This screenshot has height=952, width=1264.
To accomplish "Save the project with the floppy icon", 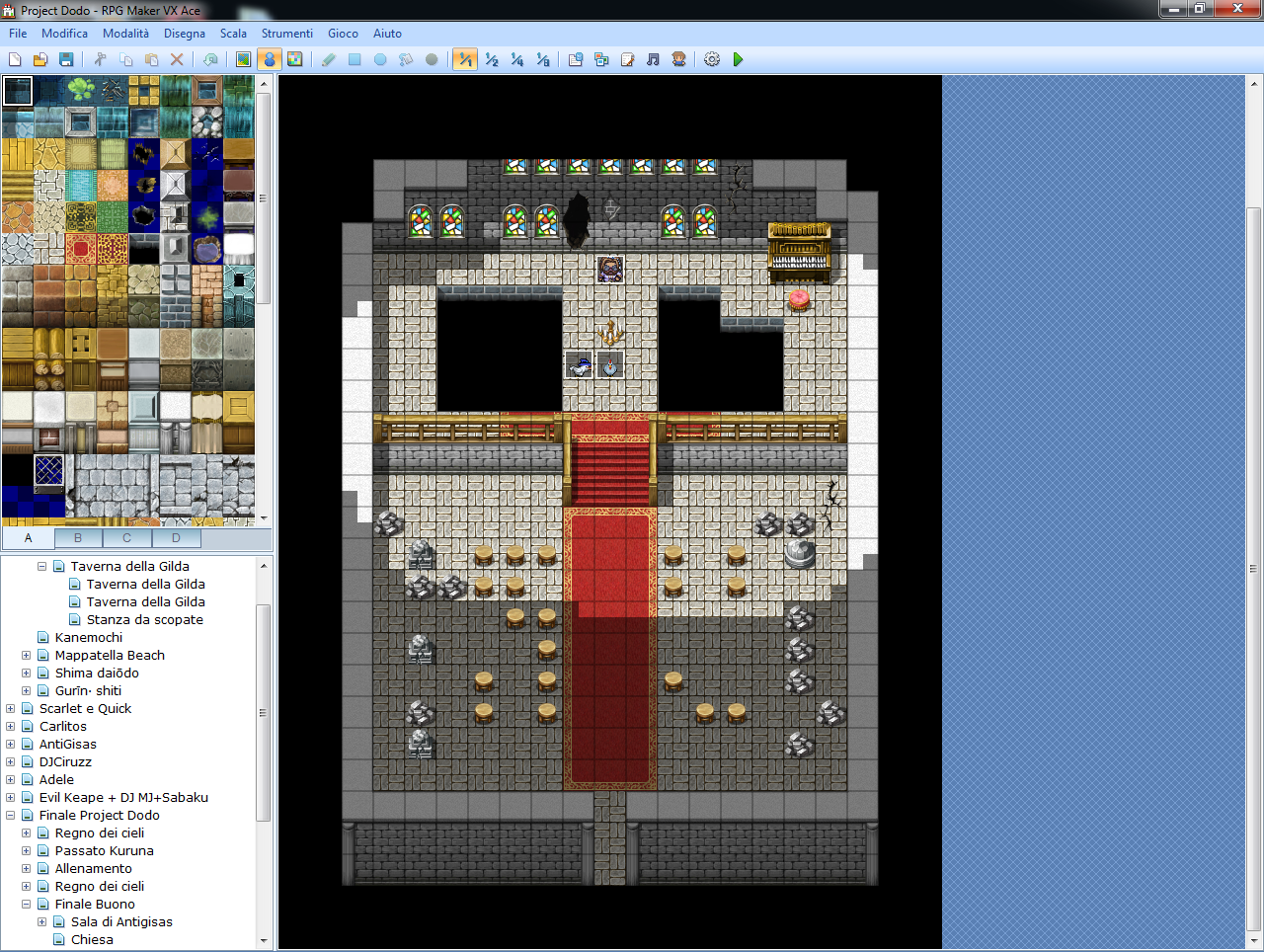I will tap(66, 59).
